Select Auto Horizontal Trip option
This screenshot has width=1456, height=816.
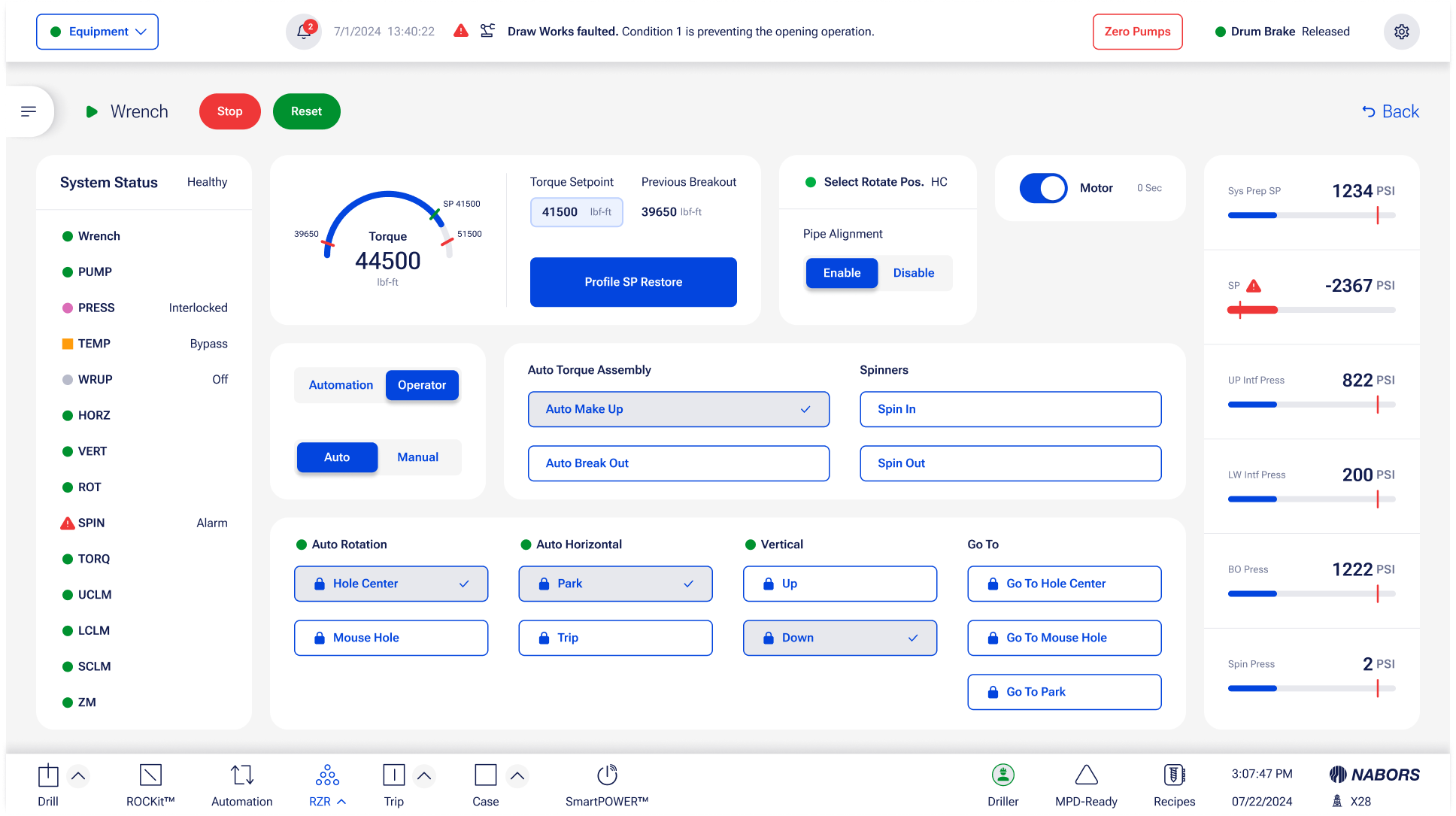[x=615, y=638]
